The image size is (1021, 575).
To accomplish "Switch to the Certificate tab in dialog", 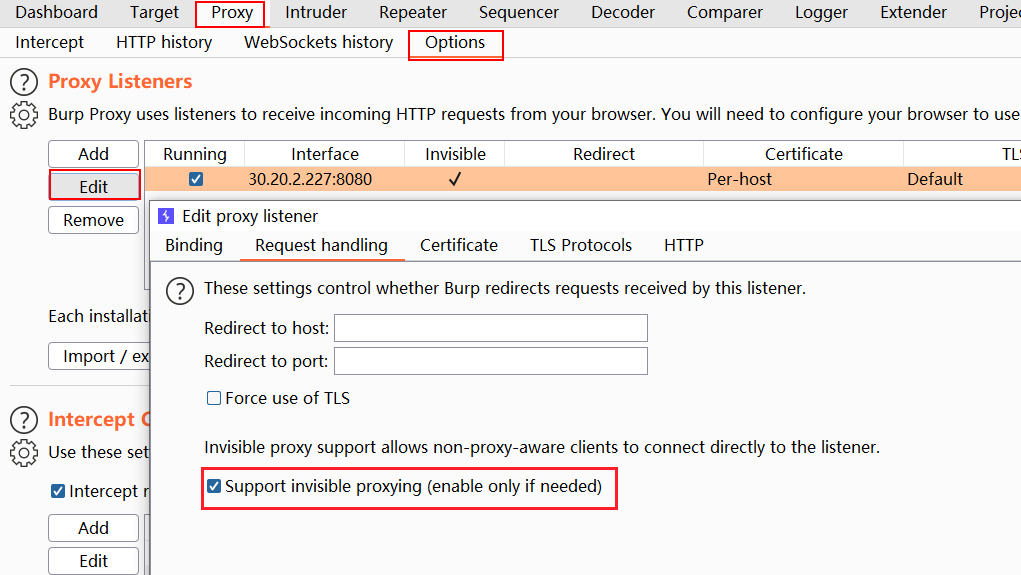I will (x=458, y=245).
